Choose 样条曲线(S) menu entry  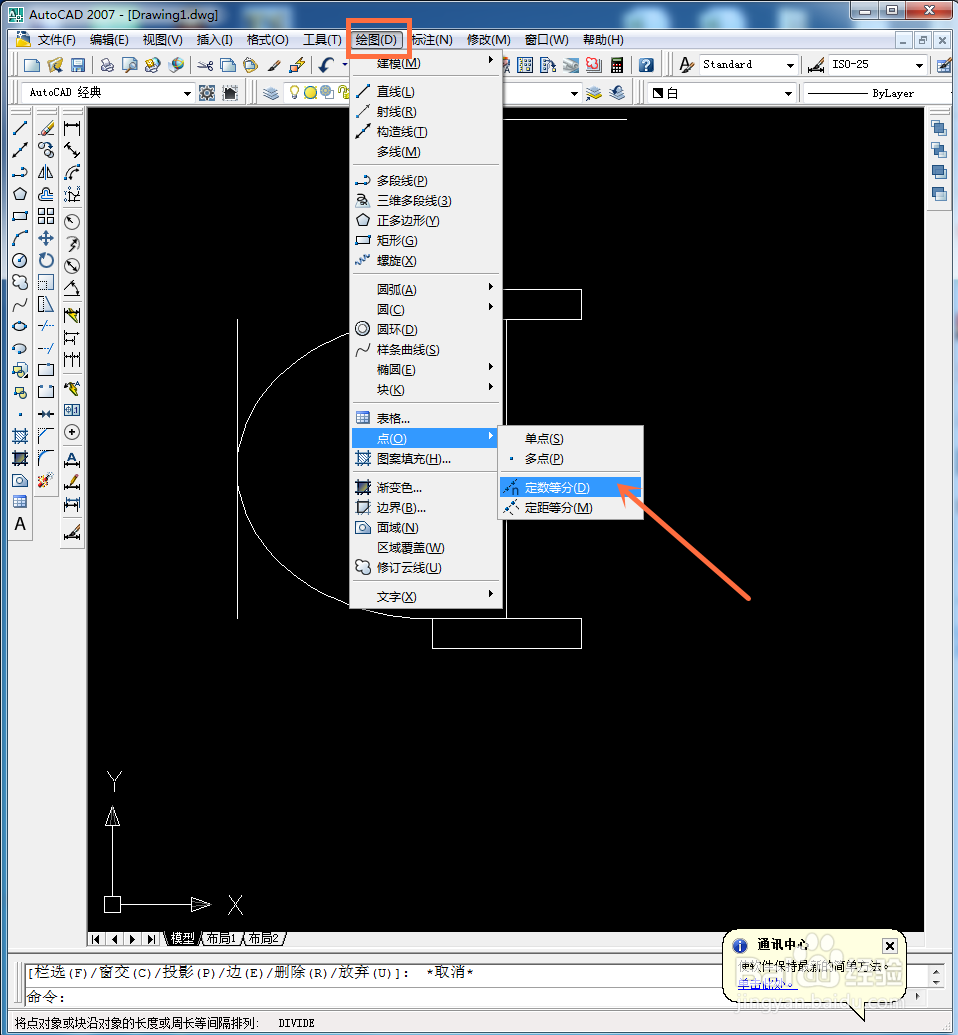pyautogui.click(x=425, y=350)
